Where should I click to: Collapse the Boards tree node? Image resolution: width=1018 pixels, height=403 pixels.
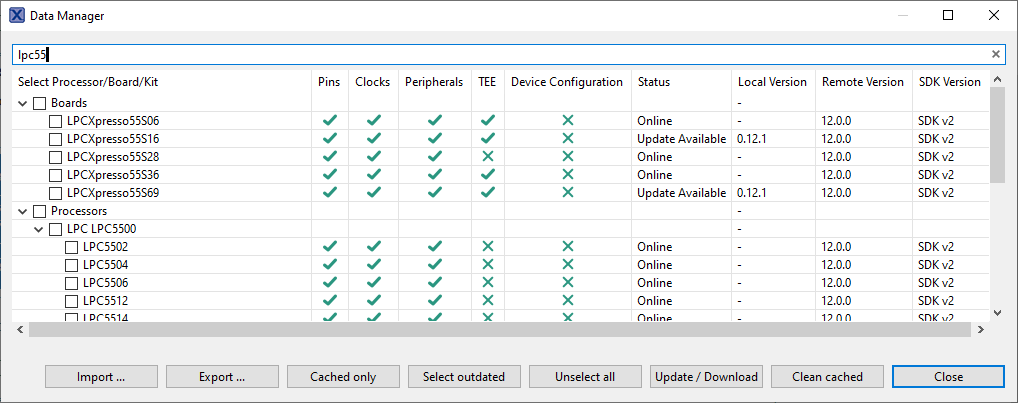tap(23, 103)
